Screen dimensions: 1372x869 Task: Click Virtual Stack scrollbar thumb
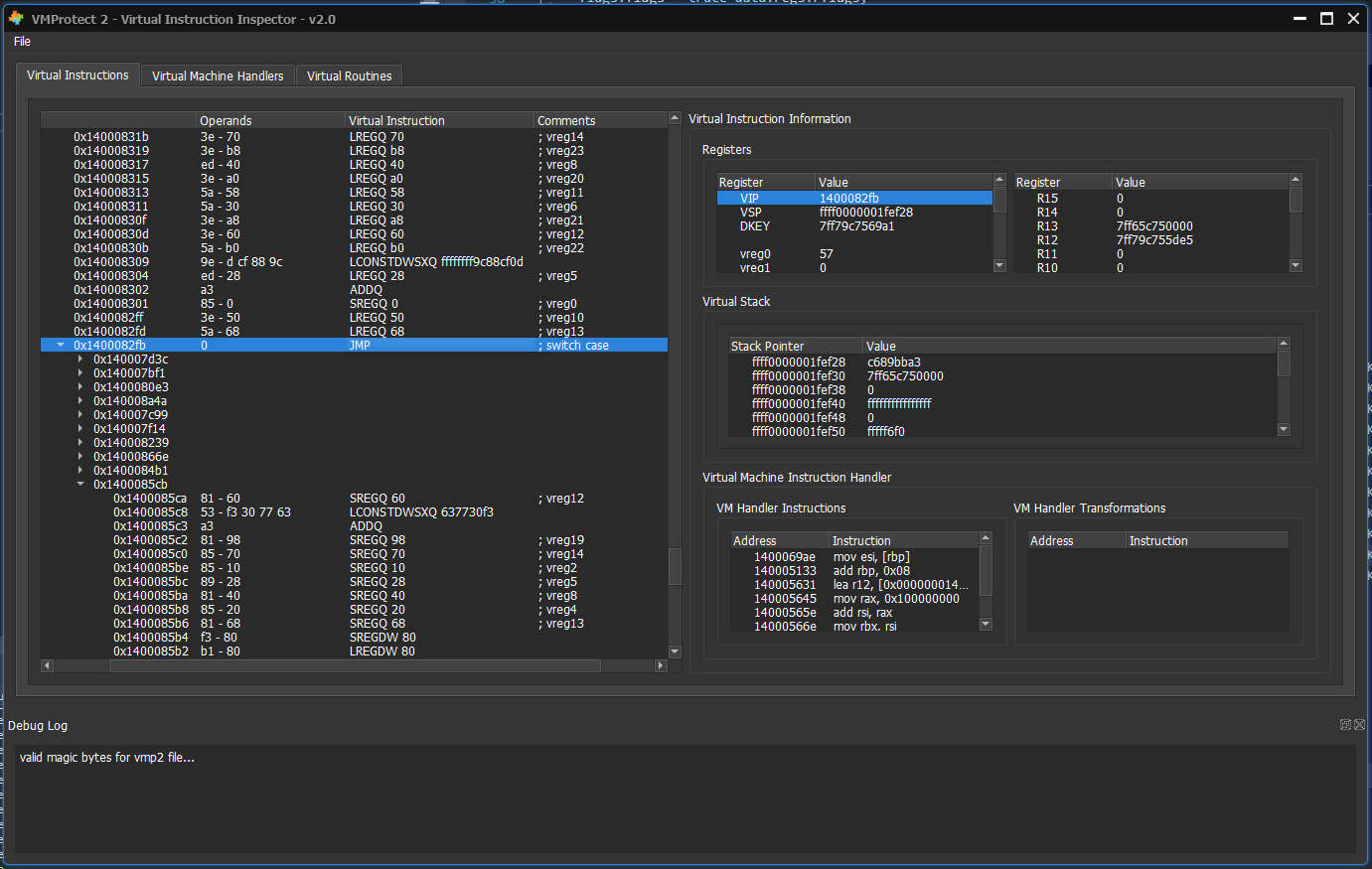[1284, 364]
